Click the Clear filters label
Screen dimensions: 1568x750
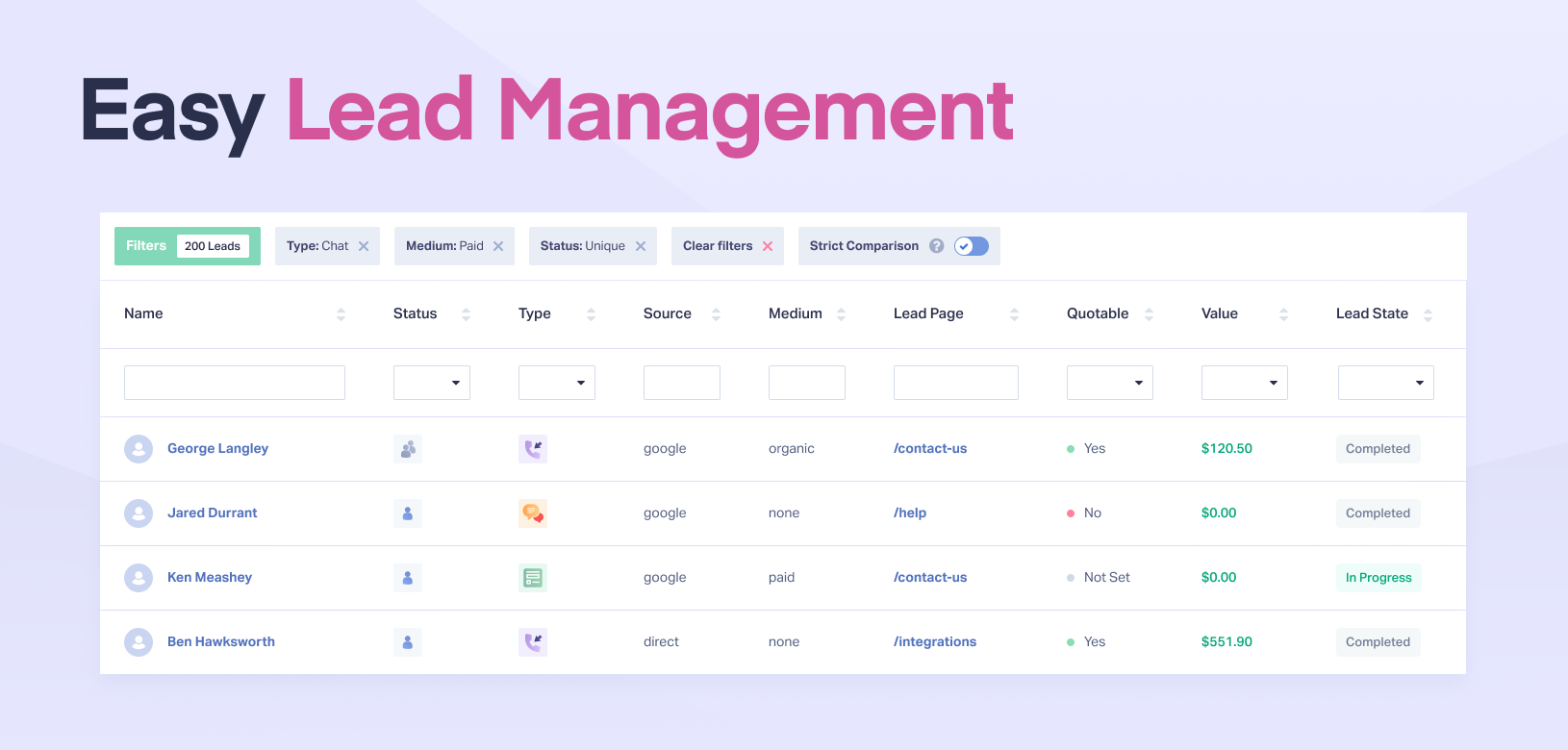pos(718,246)
